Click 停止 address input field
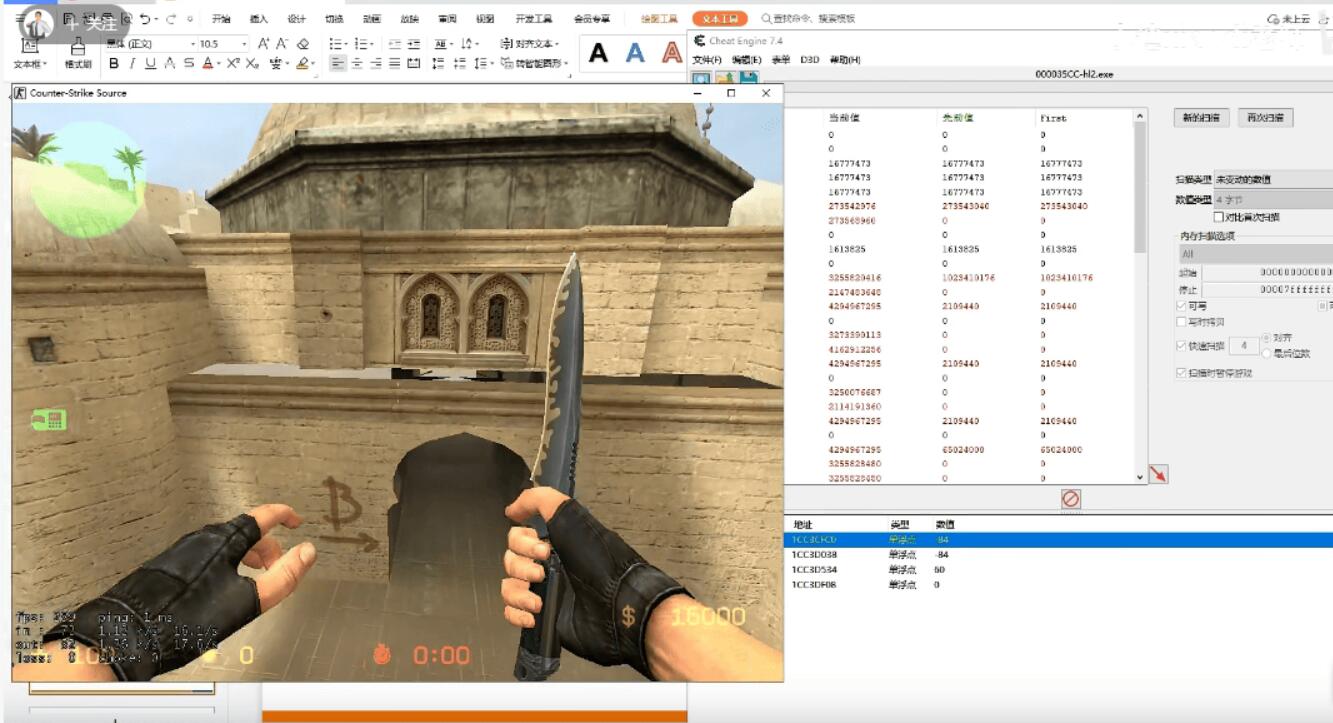This screenshot has height=723, width=1333. [x=1267, y=290]
